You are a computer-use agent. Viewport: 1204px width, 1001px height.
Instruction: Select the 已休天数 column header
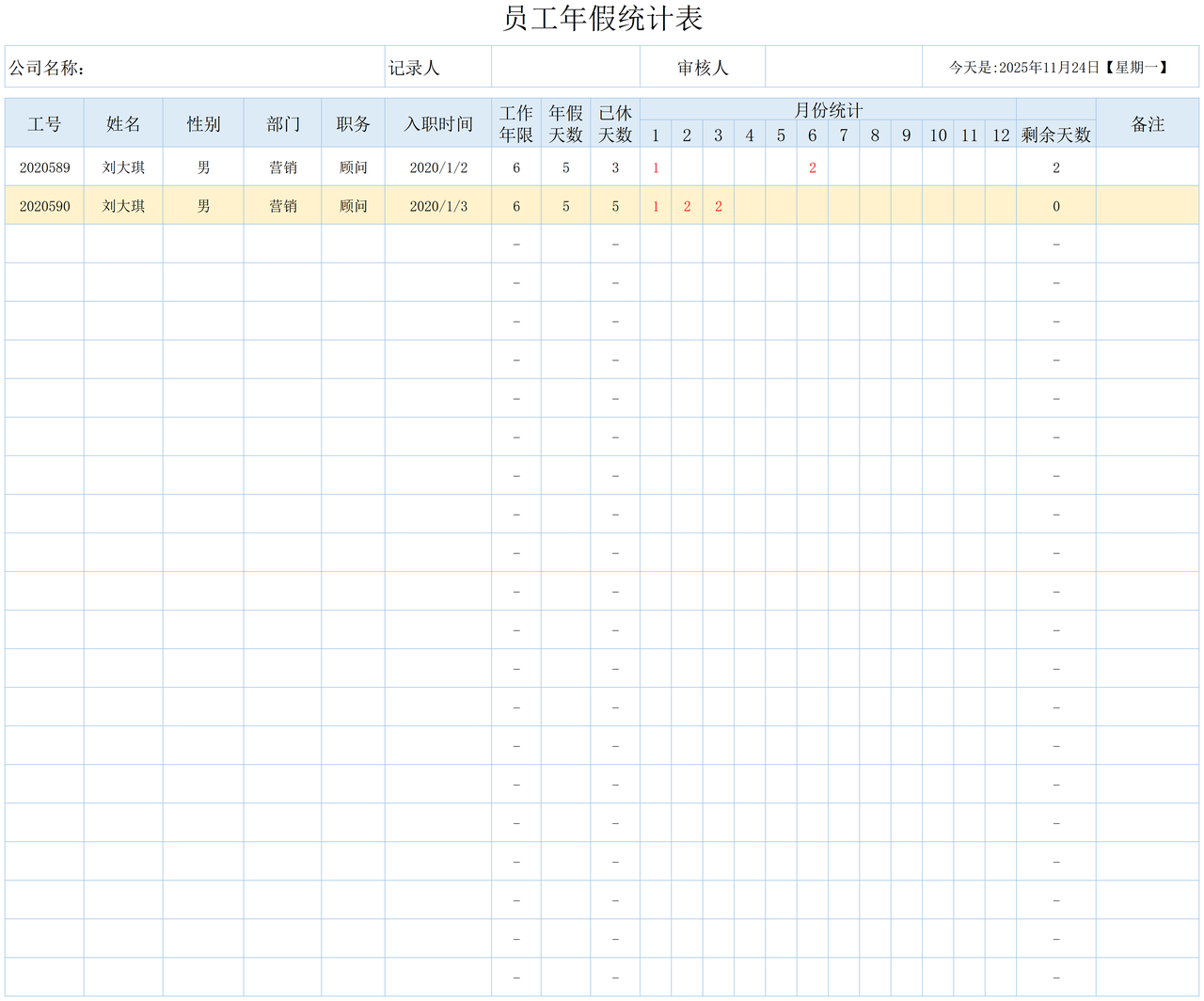coord(615,124)
